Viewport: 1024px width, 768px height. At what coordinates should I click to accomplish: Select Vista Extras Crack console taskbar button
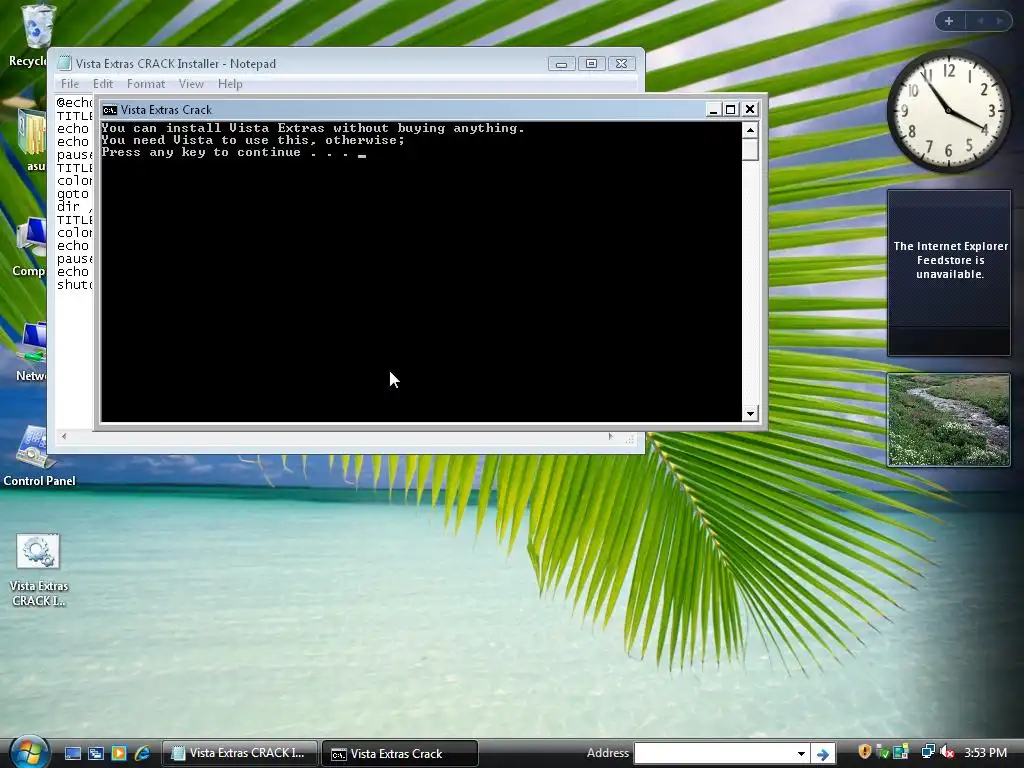400,753
